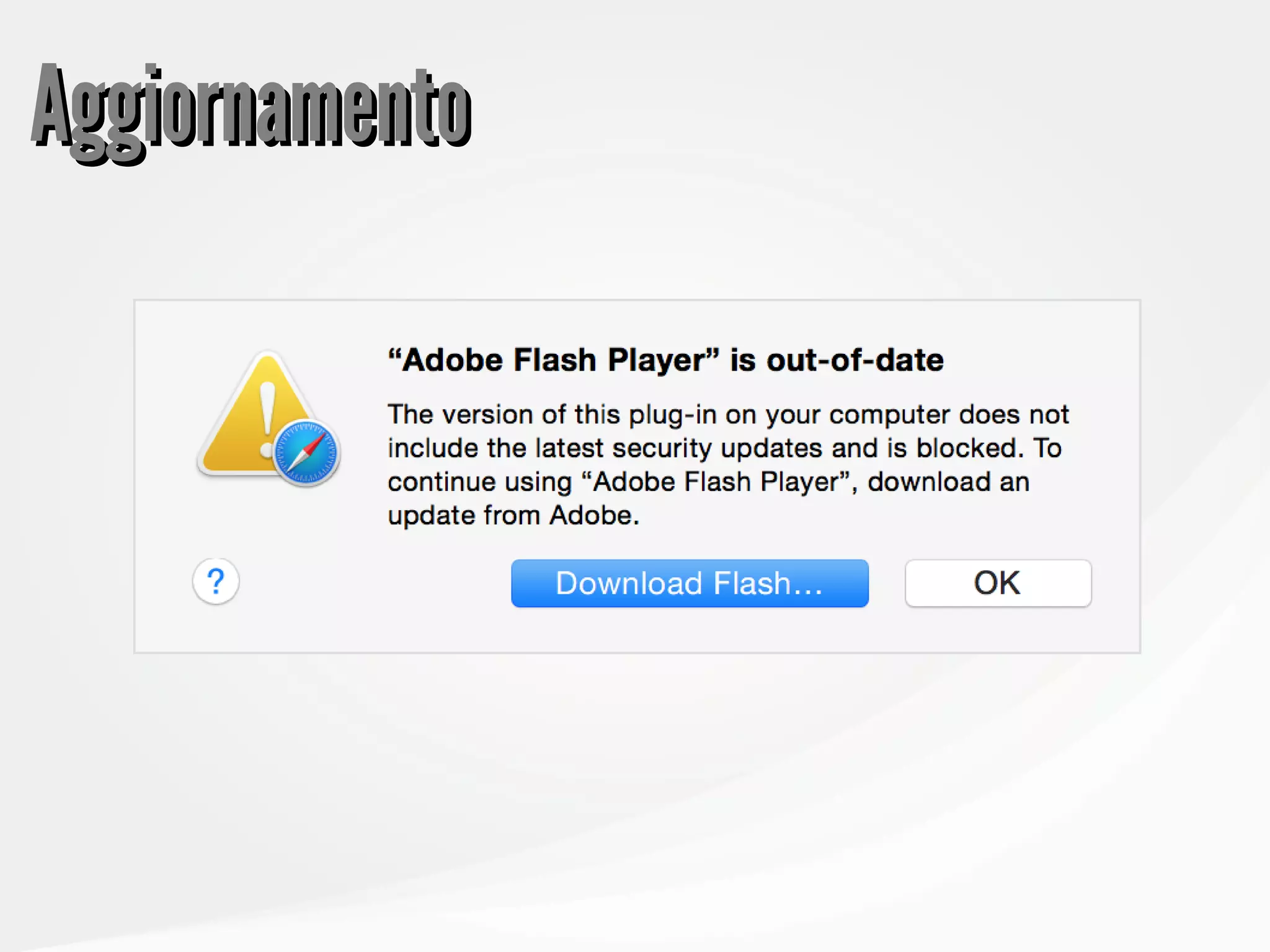Image resolution: width=1270 pixels, height=952 pixels.
Task: Click the "Aggiornamento" slide title
Action: click(x=251, y=109)
